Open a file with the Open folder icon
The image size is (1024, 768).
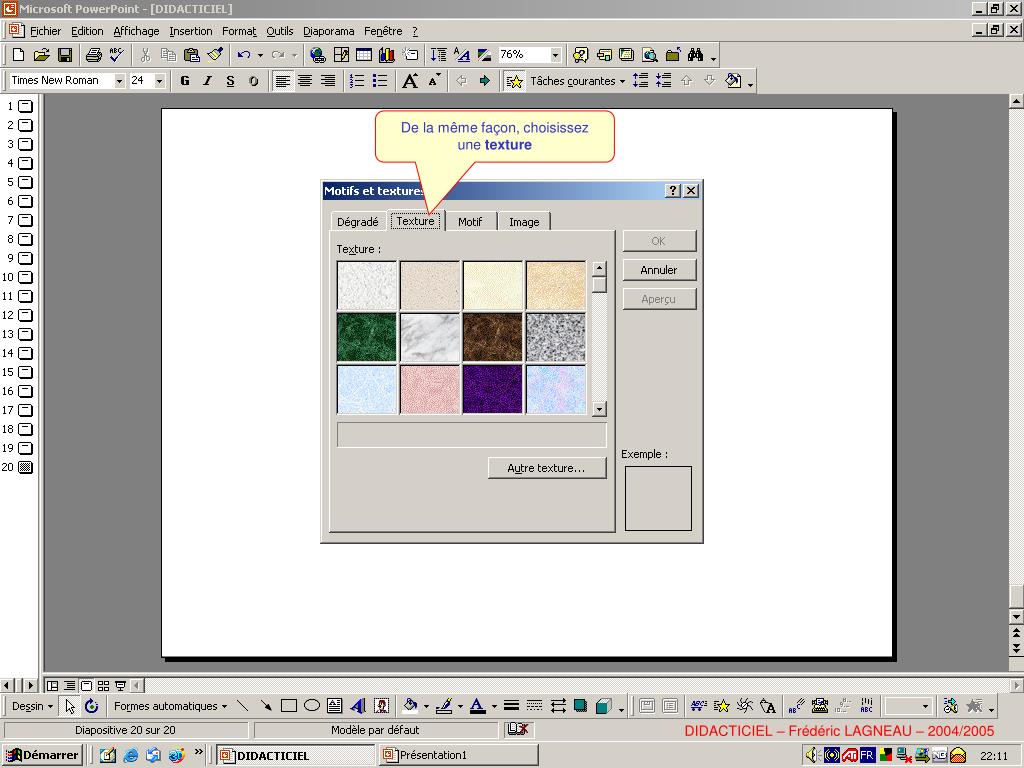click(41, 55)
